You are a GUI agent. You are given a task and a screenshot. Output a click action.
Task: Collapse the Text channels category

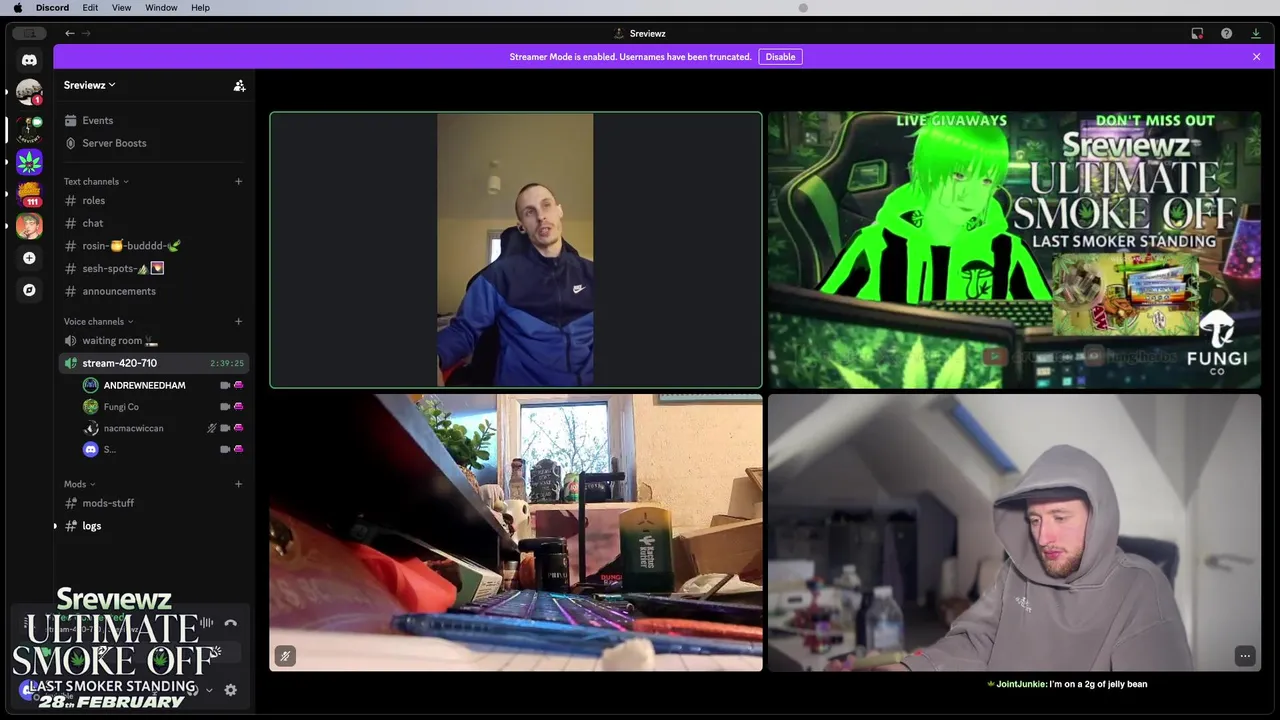[x=96, y=182]
